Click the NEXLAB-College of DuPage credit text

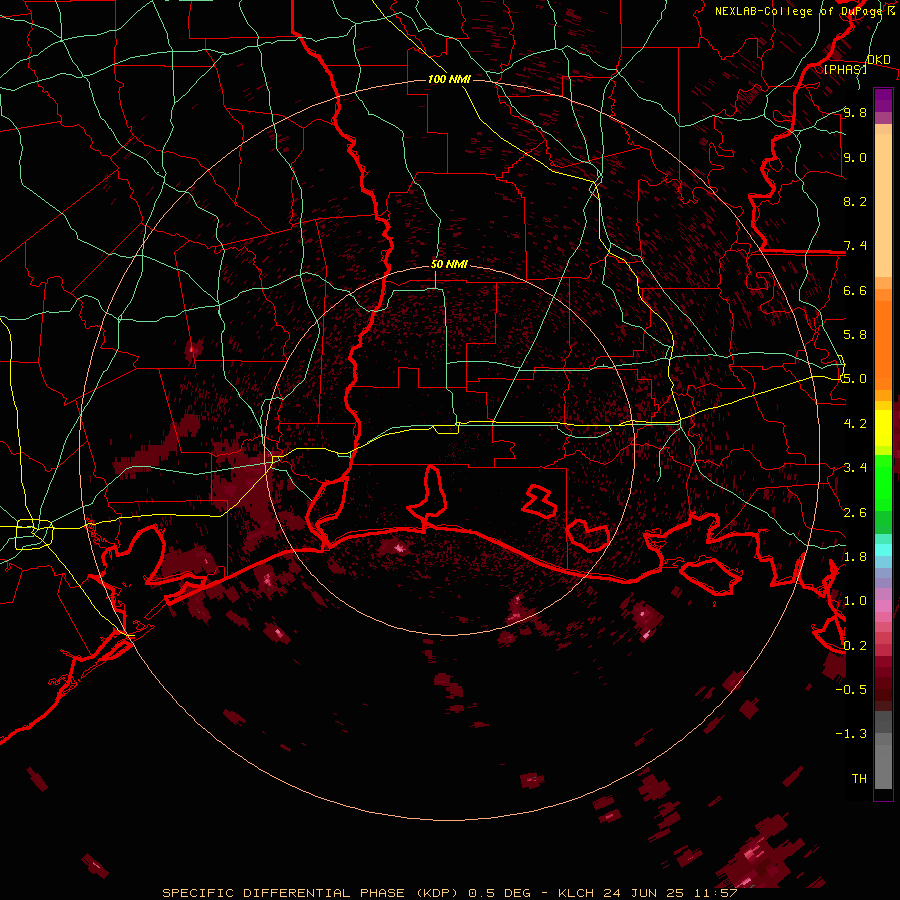804,11
